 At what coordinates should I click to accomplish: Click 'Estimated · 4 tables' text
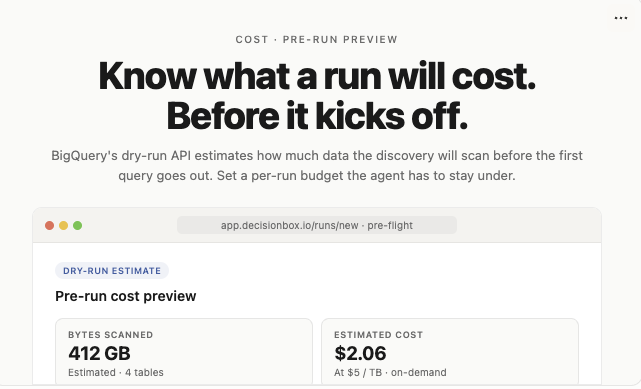pyautogui.click(x=116, y=373)
